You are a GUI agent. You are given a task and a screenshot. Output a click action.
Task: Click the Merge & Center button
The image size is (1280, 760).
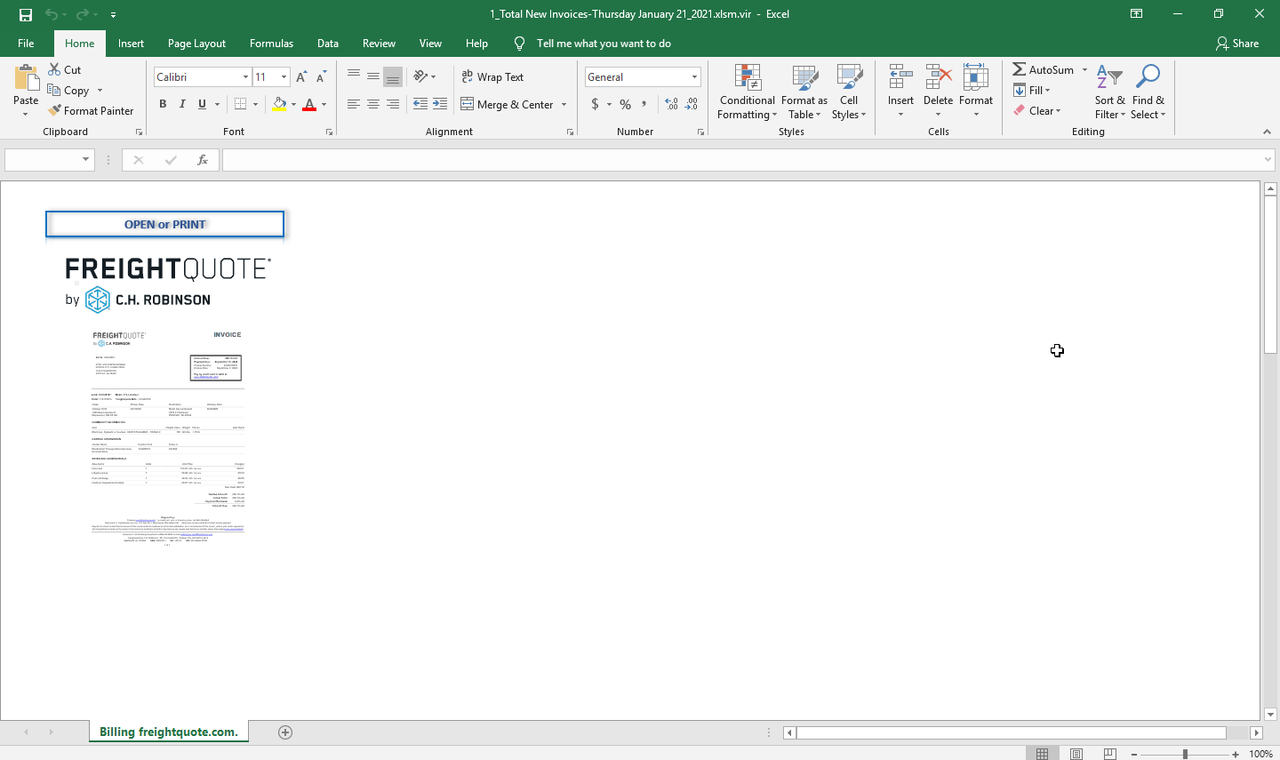[x=507, y=104]
